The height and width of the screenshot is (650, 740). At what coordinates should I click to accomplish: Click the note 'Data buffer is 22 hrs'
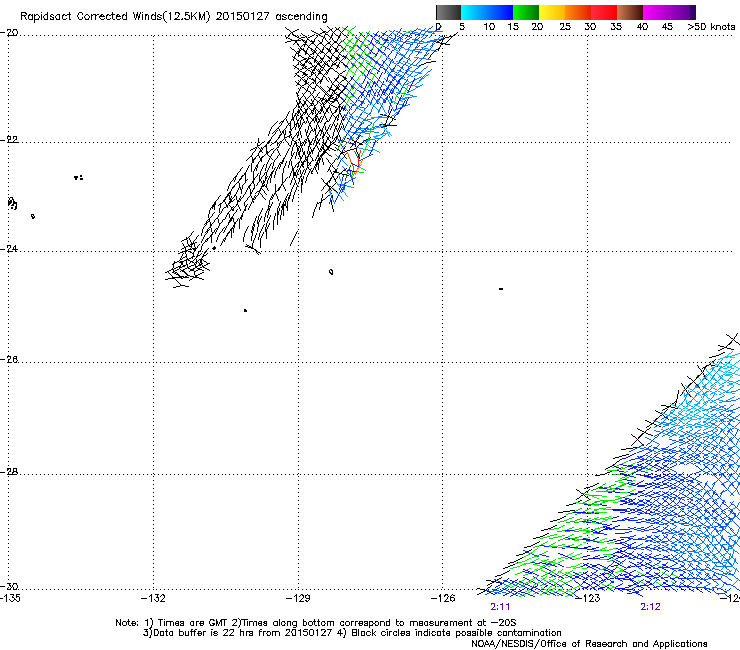click(205, 633)
